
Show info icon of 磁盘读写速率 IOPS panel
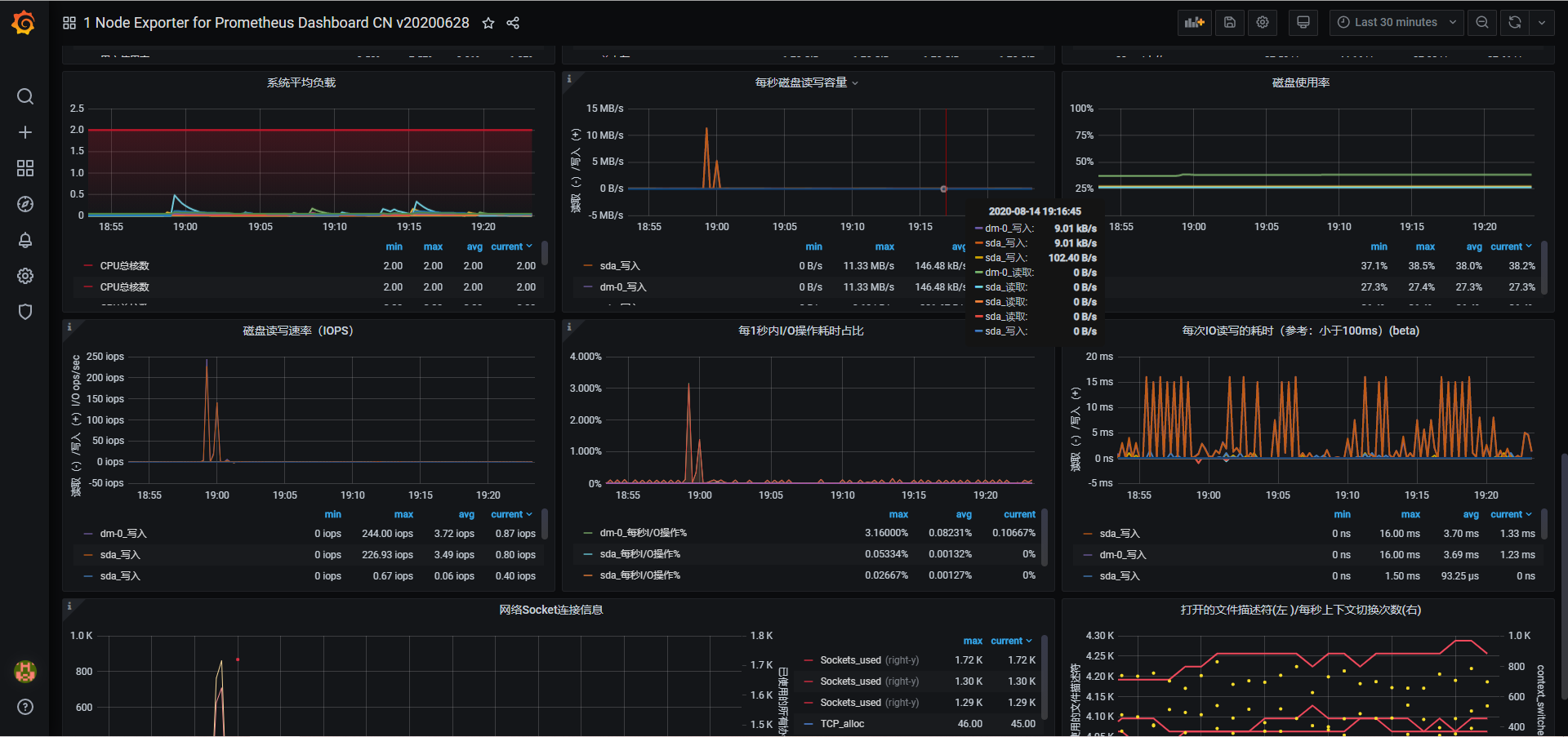tap(69, 326)
